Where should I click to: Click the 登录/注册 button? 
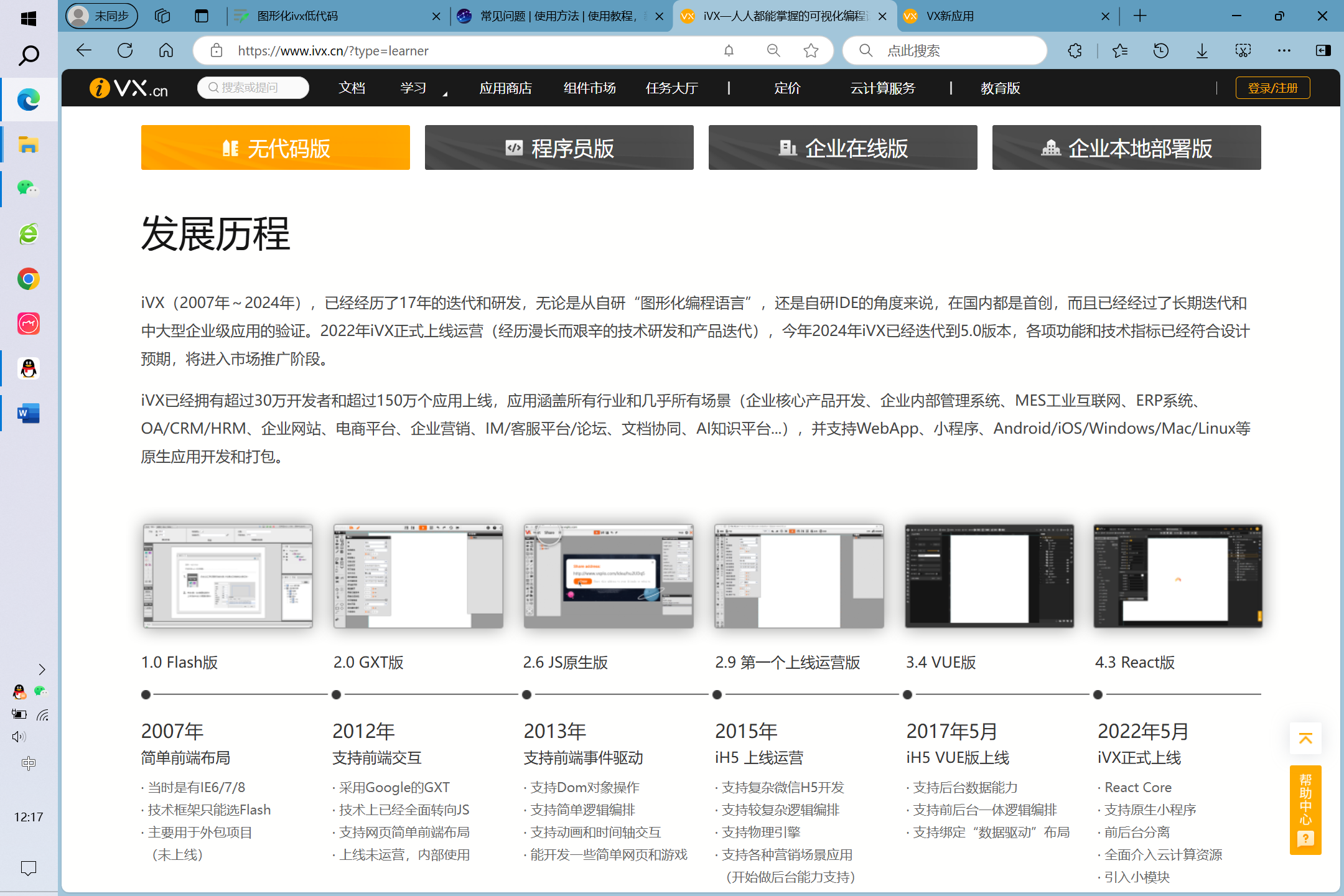click(x=1272, y=88)
